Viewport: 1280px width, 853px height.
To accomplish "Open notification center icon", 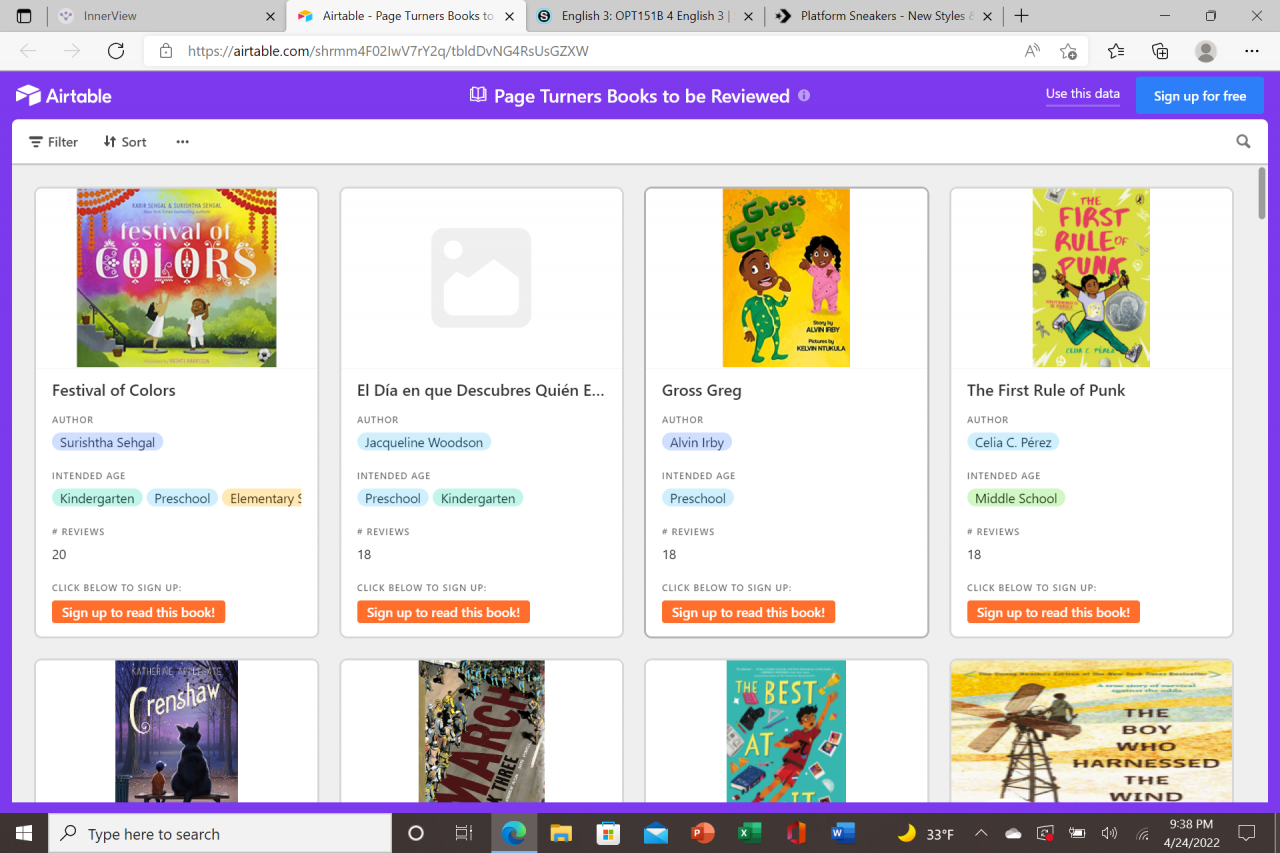I will [1247, 833].
